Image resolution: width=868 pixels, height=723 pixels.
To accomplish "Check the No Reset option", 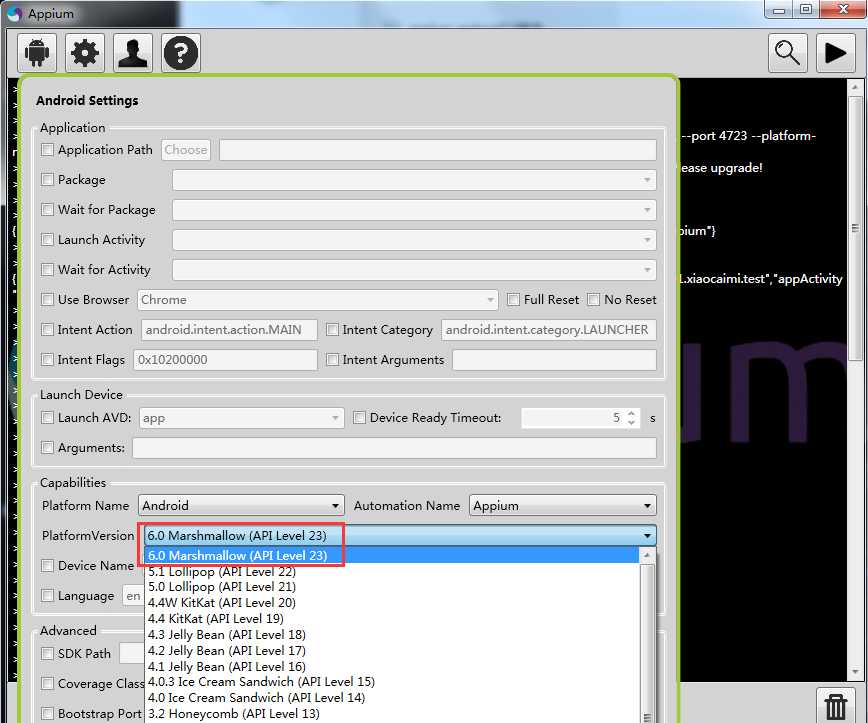I will (593, 299).
